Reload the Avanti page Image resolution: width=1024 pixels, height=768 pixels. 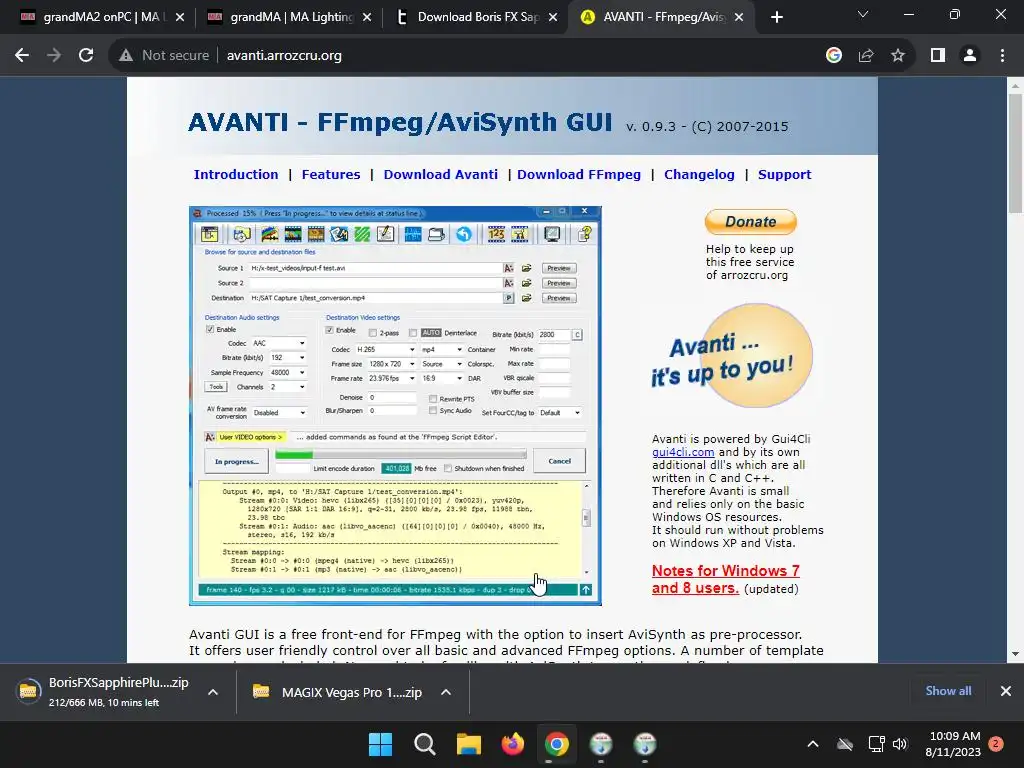86,56
